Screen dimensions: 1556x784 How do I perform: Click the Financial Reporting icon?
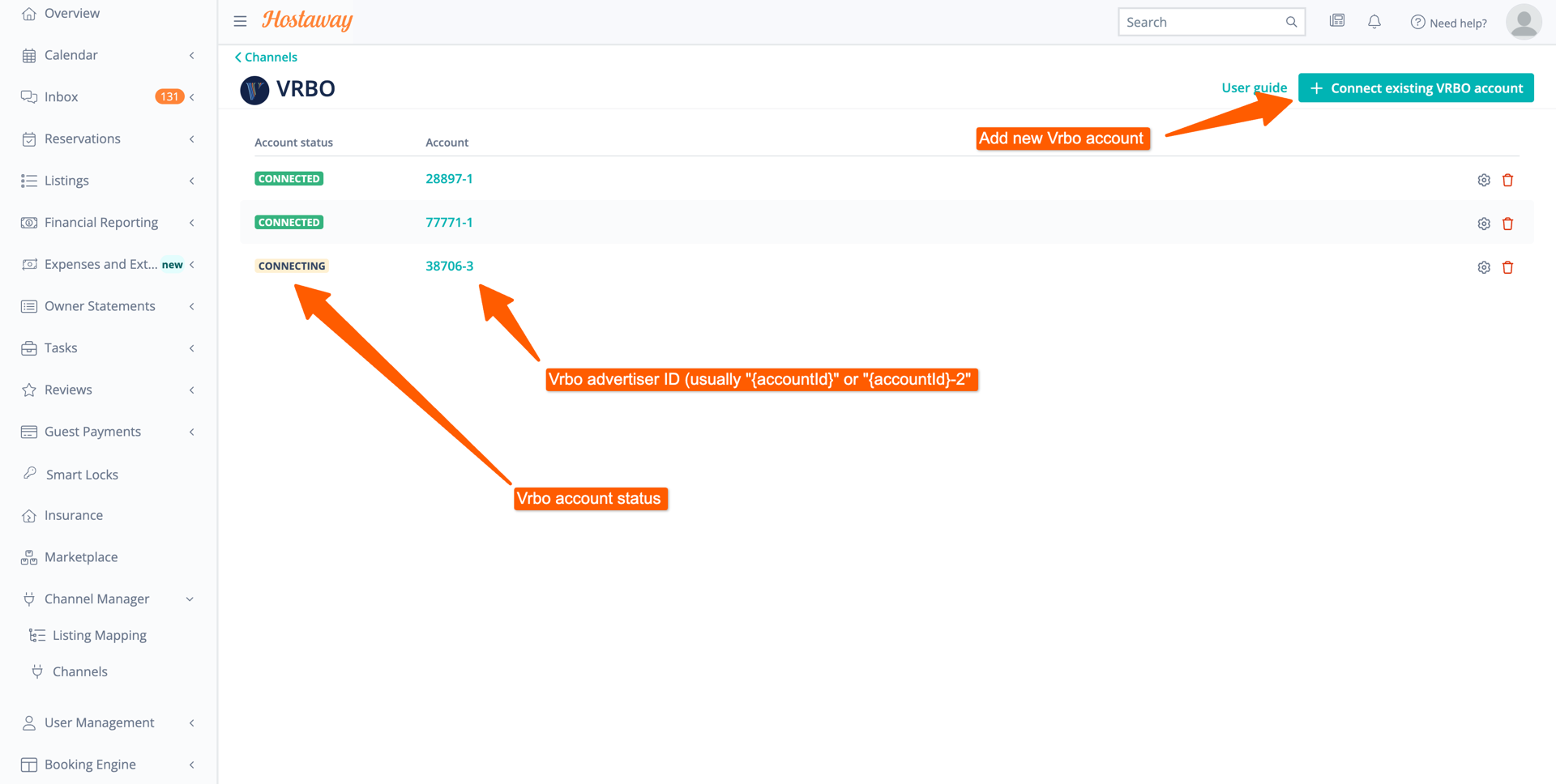(29, 223)
